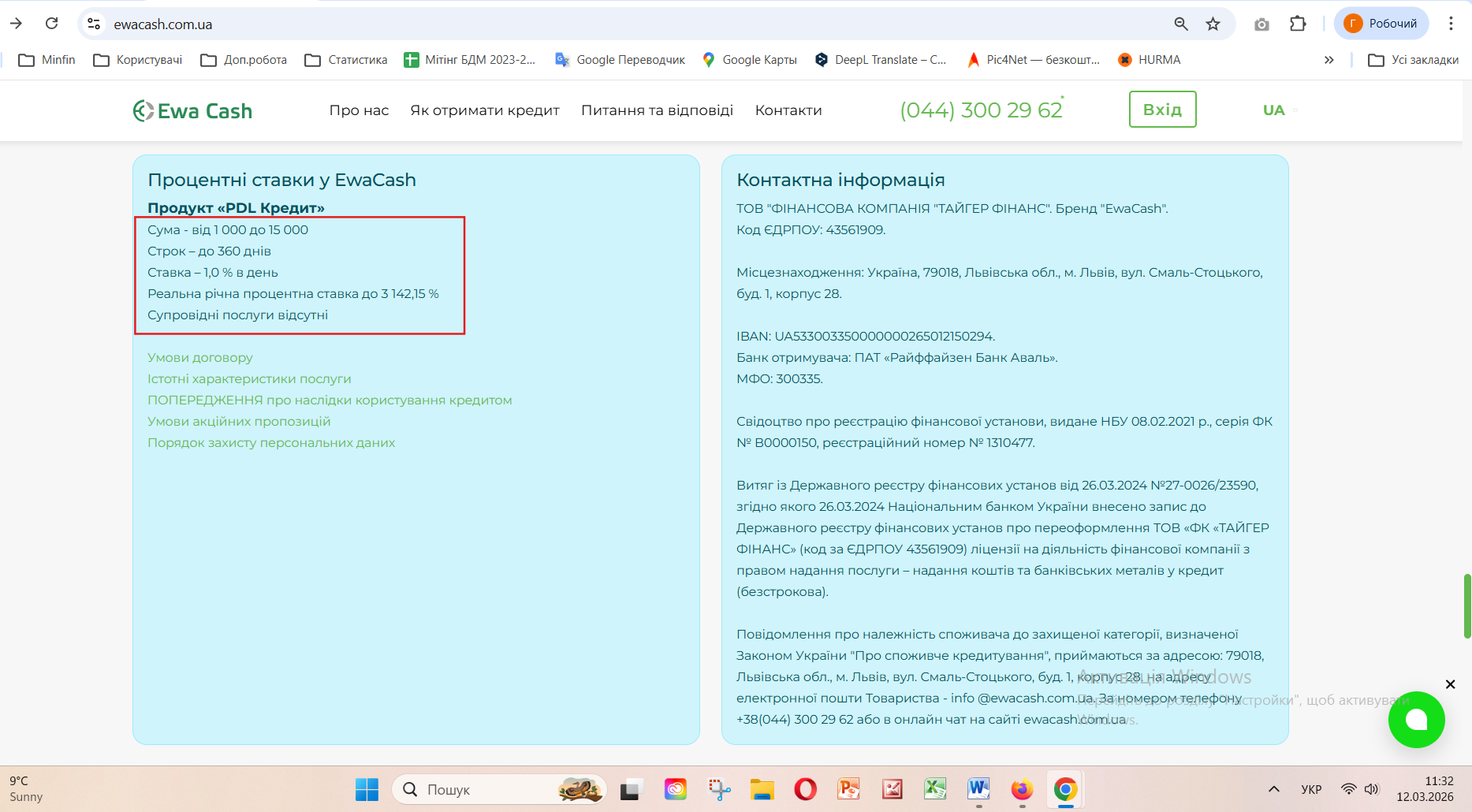Open the Статистика bookmark folder
Screen dimensions: 1472x812
(x=347, y=60)
